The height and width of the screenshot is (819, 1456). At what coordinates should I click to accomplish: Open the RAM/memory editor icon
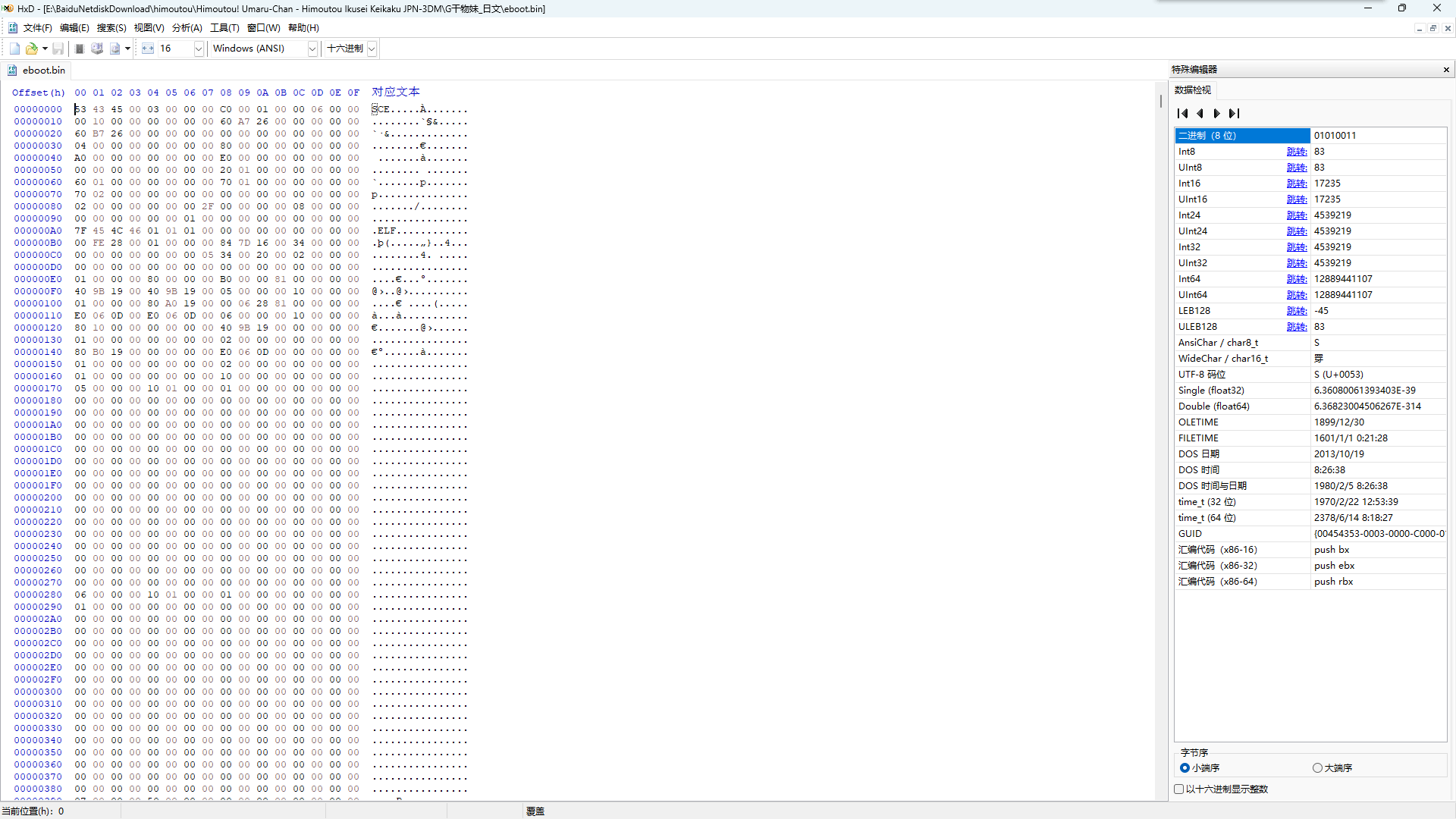click(79, 48)
